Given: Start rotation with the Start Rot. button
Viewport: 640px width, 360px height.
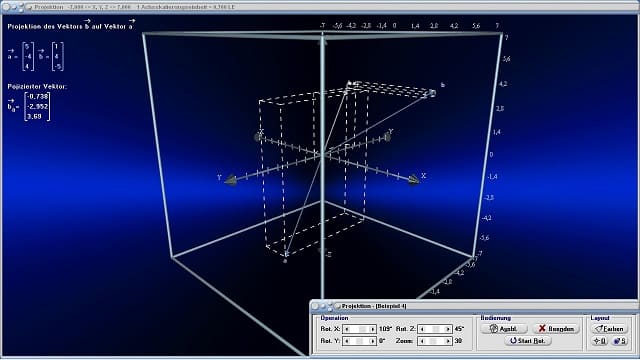Looking at the screenshot, I should tap(528, 341).
